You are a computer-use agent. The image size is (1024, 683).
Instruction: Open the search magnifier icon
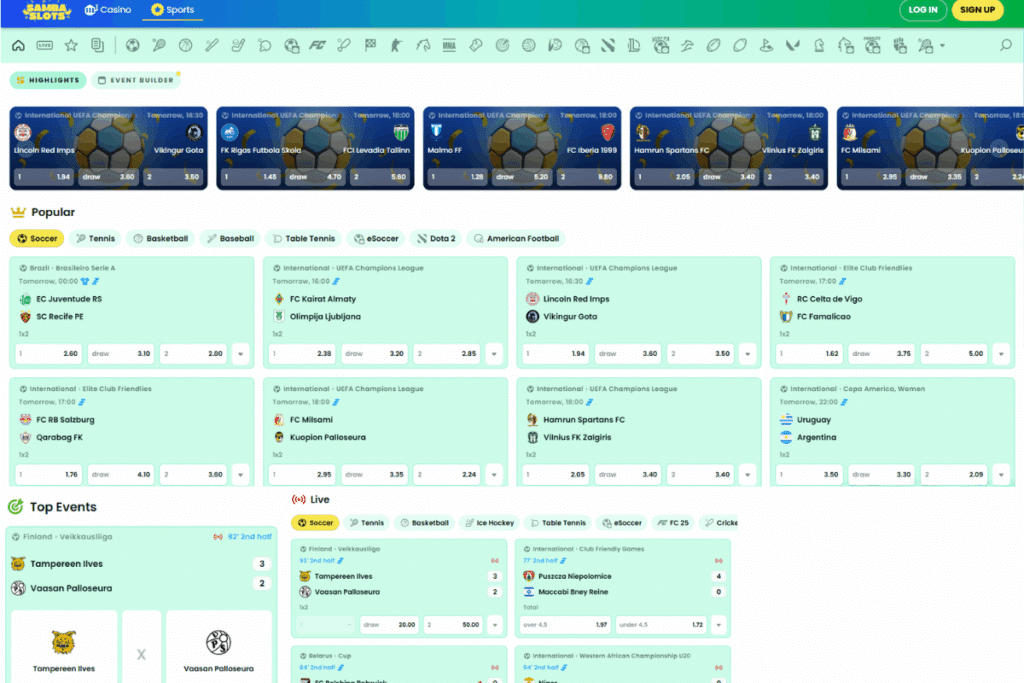pyautogui.click(x=1007, y=45)
